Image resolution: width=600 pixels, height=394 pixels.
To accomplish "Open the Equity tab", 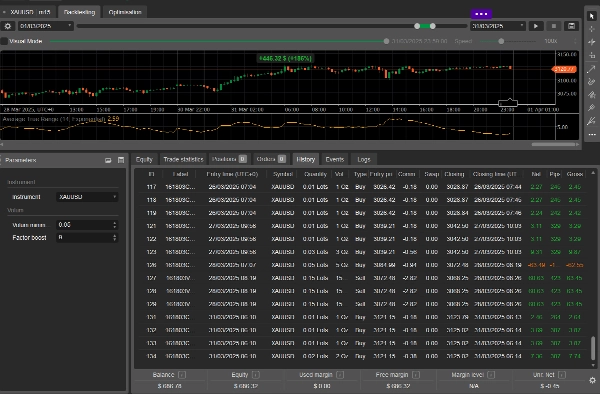I will click(x=144, y=160).
